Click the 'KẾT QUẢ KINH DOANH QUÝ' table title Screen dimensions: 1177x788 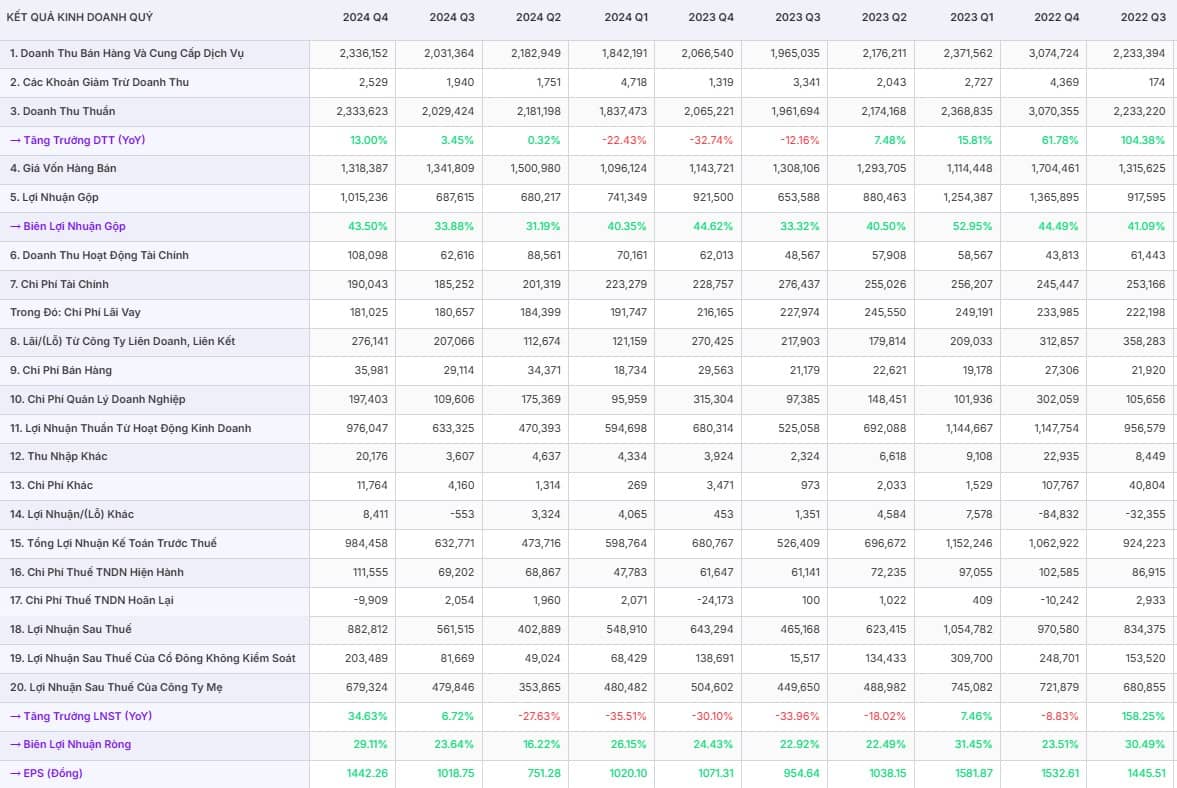(x=80, y=17)
